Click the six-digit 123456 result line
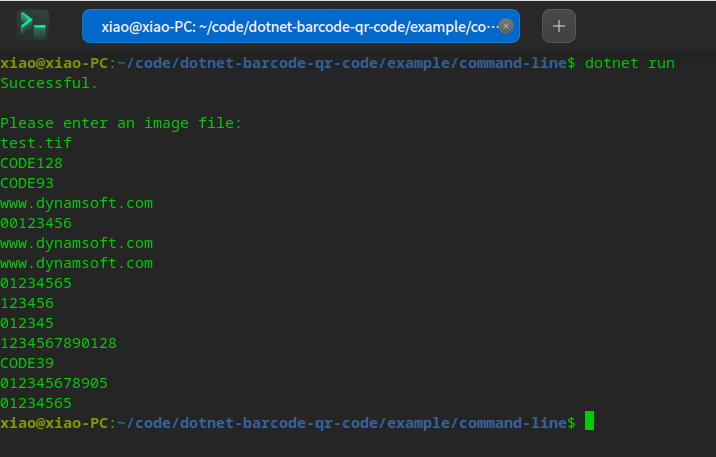Viewport: 716px width, 457px height. coord(27,303)
